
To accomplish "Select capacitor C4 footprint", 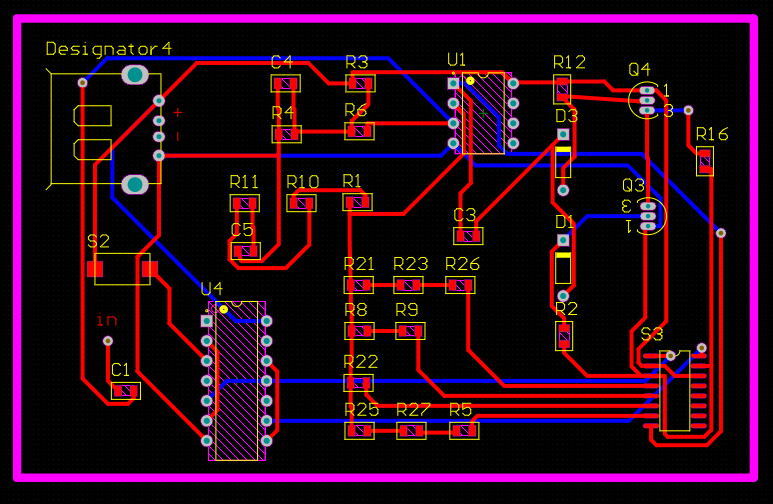I will click(285, 84).
